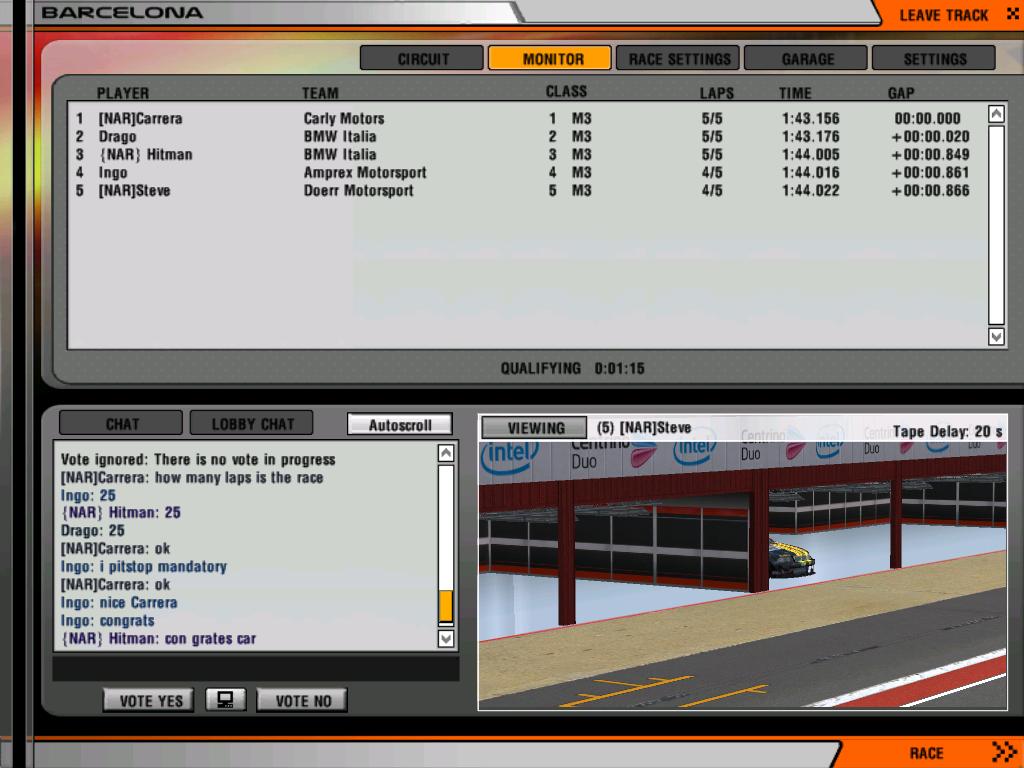Image resolution: width=1024 pixels, height=768 pixels.
Task: Click the Vote No button
Action: [302, 700]
